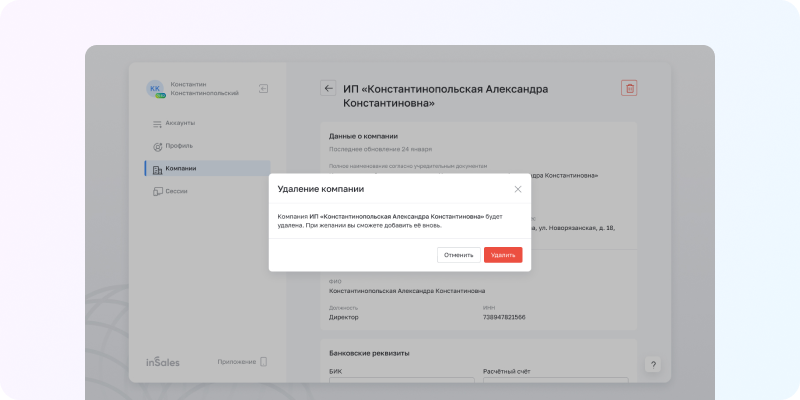Click the company title ИП «Константинопольская Александра Константиновна»

[x=445, y=96]
